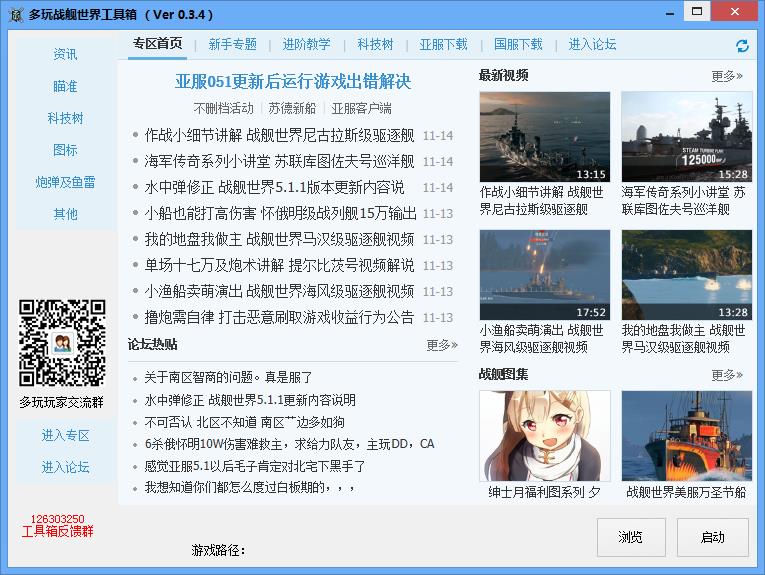Open the 13:15 destroyer video thumbnail
This screenshot has width=765, height=575.
click(544, 137)
